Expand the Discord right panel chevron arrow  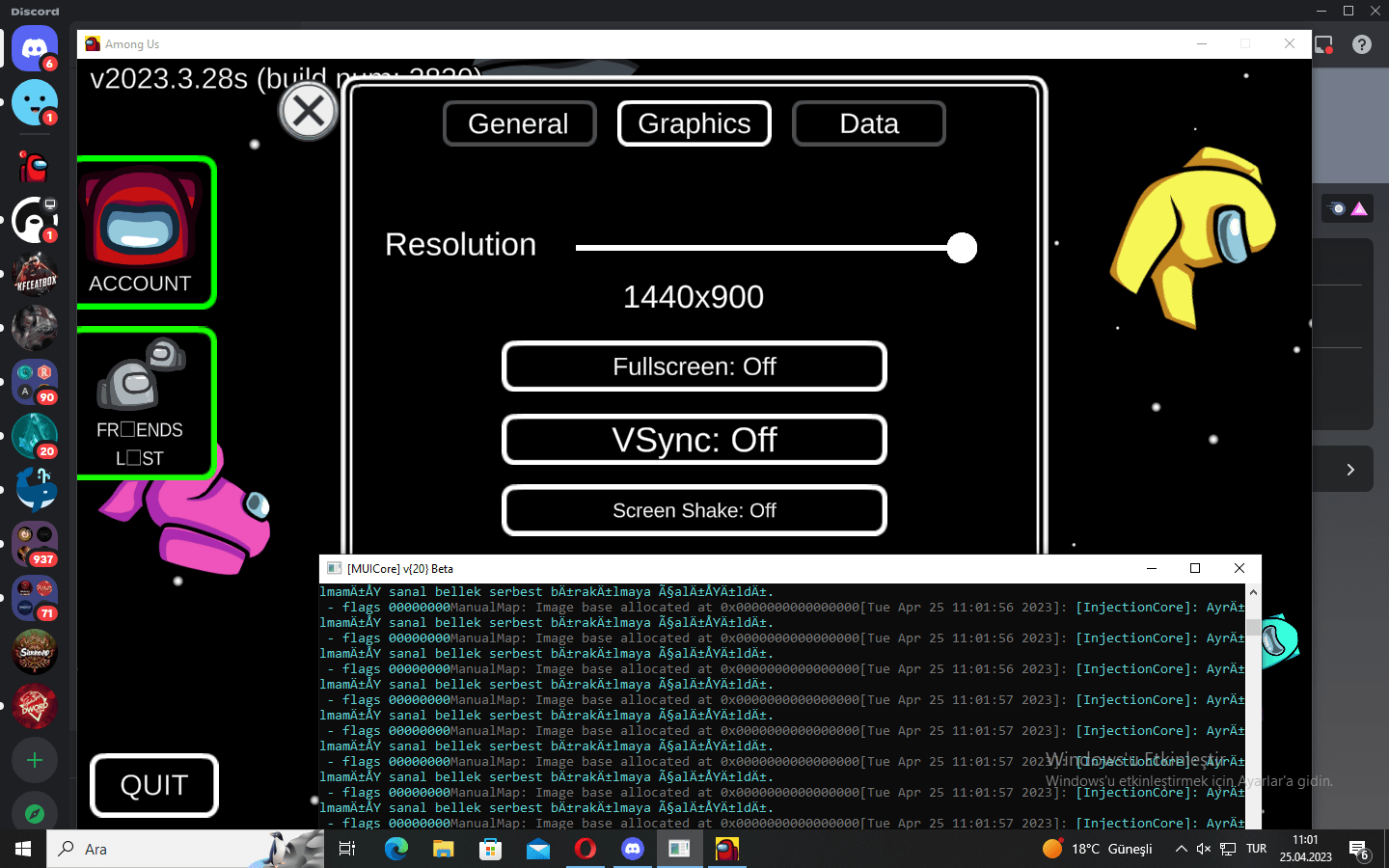(x=1350, y=470)
